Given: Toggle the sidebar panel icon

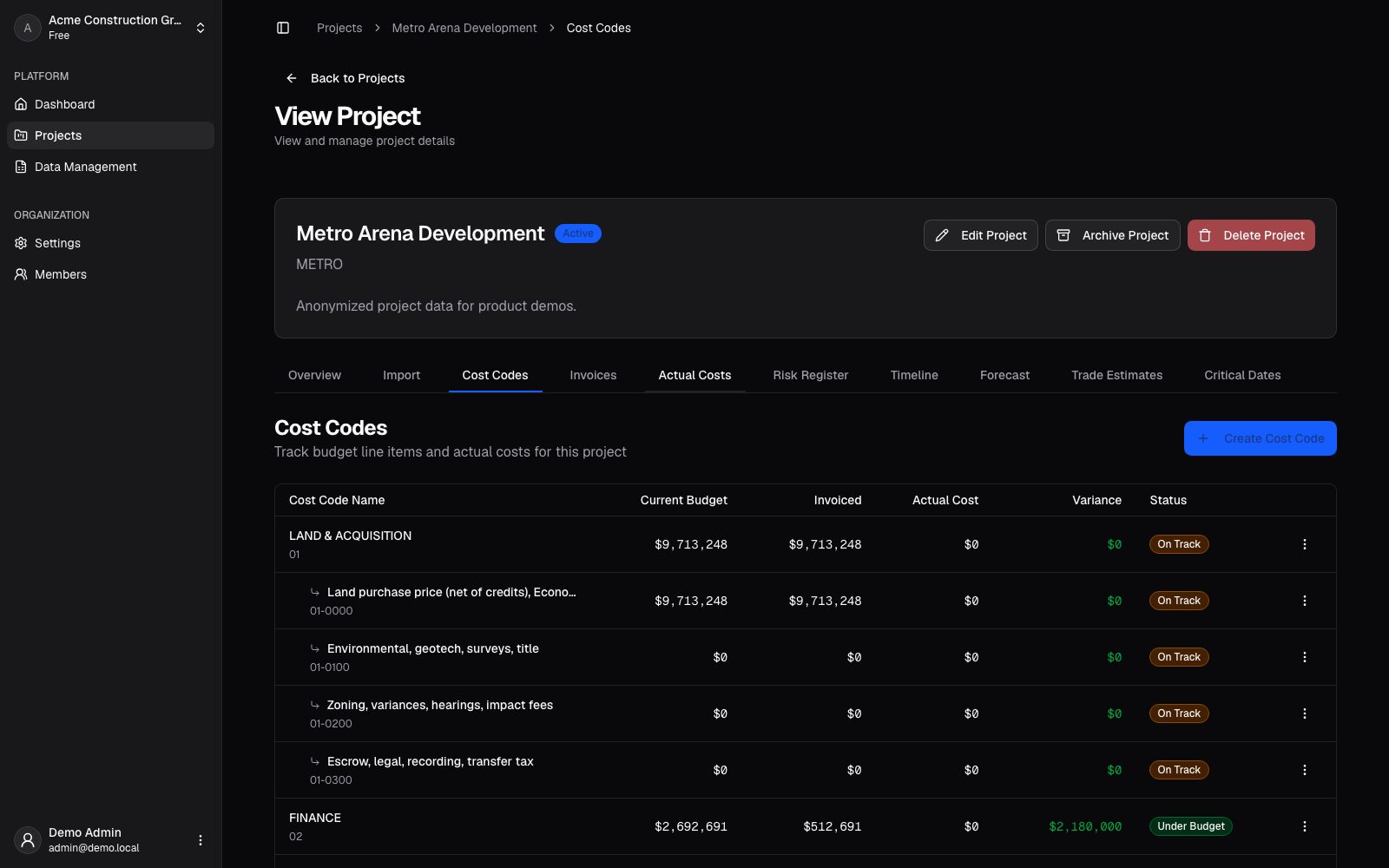Looking at the screenshot, I should (283, 28).
